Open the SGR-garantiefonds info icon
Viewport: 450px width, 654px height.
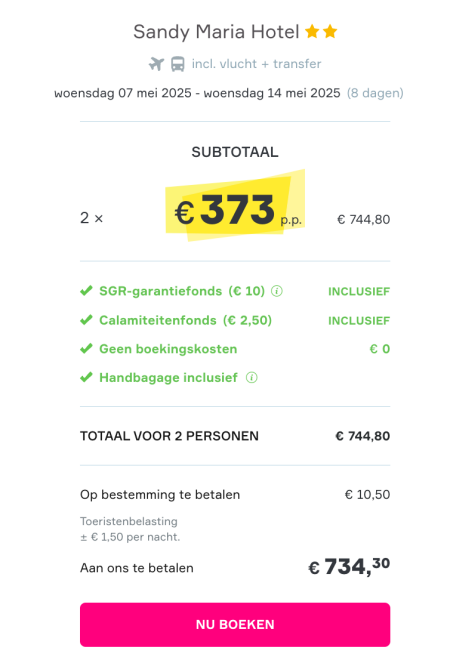coord(277,291)
